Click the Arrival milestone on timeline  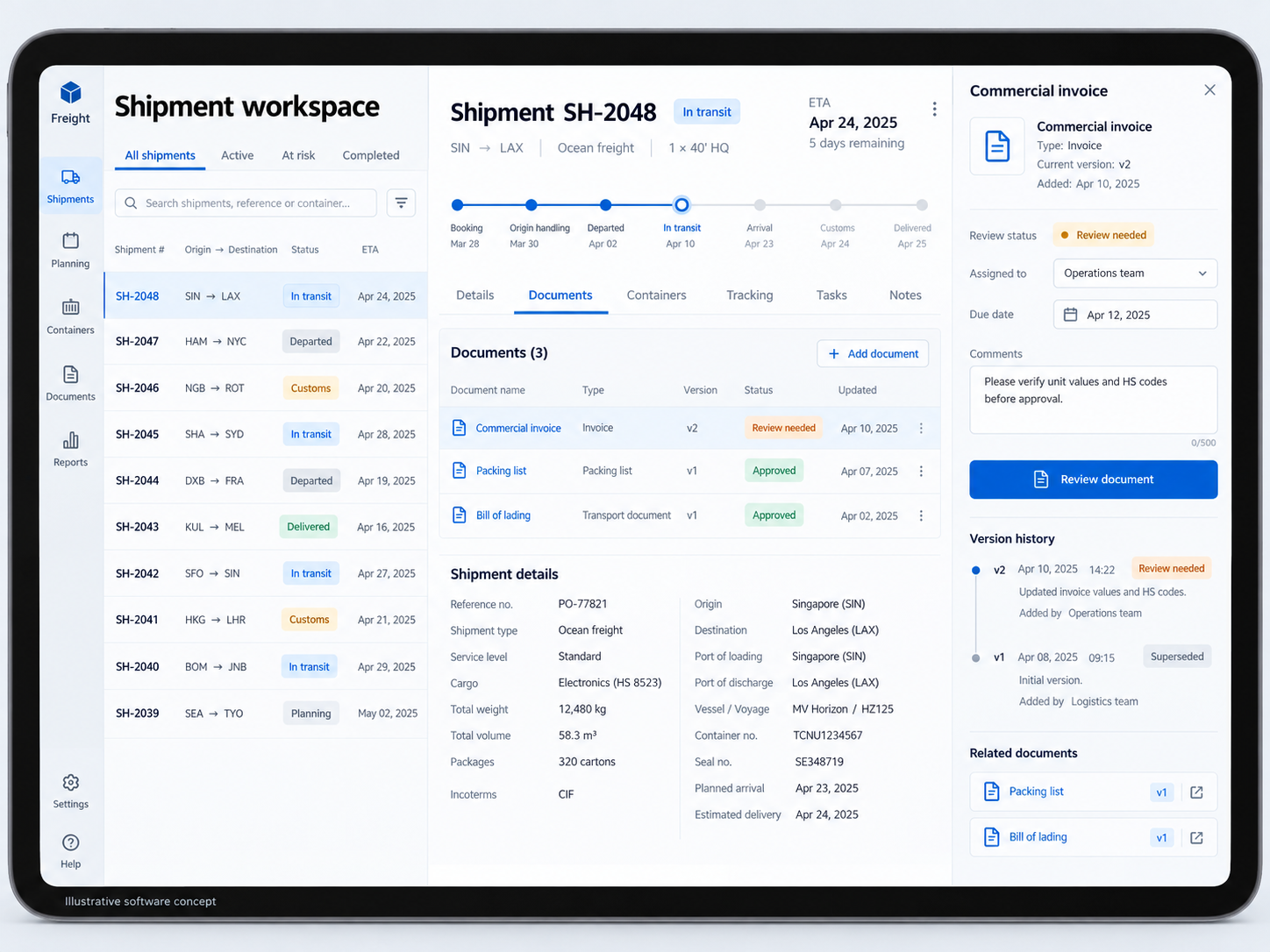[760, 205]
